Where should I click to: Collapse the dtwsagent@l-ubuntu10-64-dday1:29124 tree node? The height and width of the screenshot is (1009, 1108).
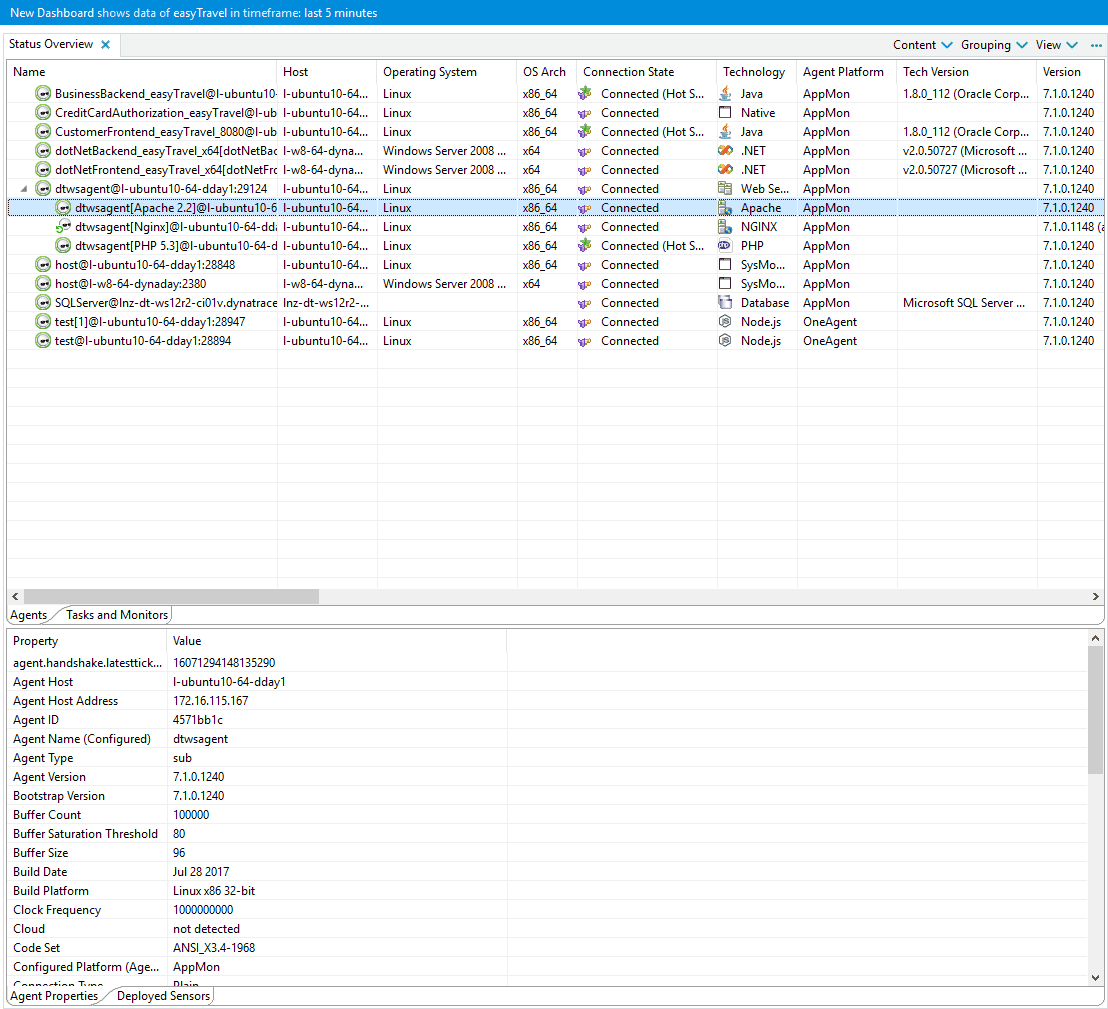click(x=24, y=189)
